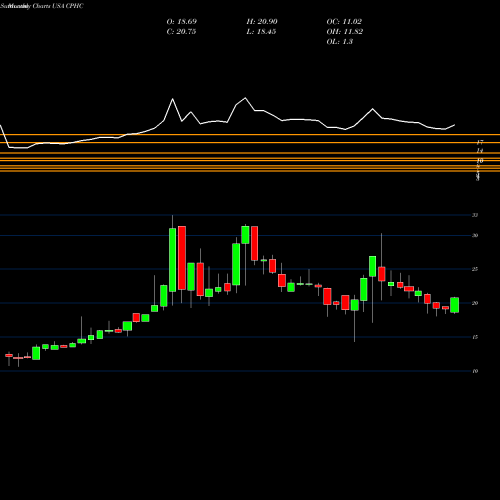This screenshot has height=500, width=500.
Task: Select the open value 'O: 18.69'
Action: click(182, 22)
